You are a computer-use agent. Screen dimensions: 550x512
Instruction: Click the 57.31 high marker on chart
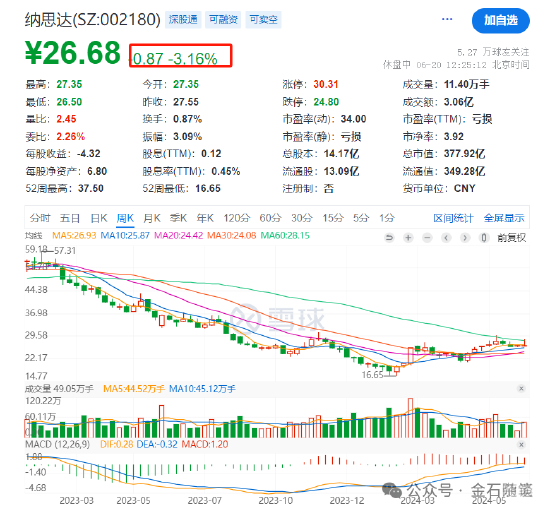tap(65, 250)
